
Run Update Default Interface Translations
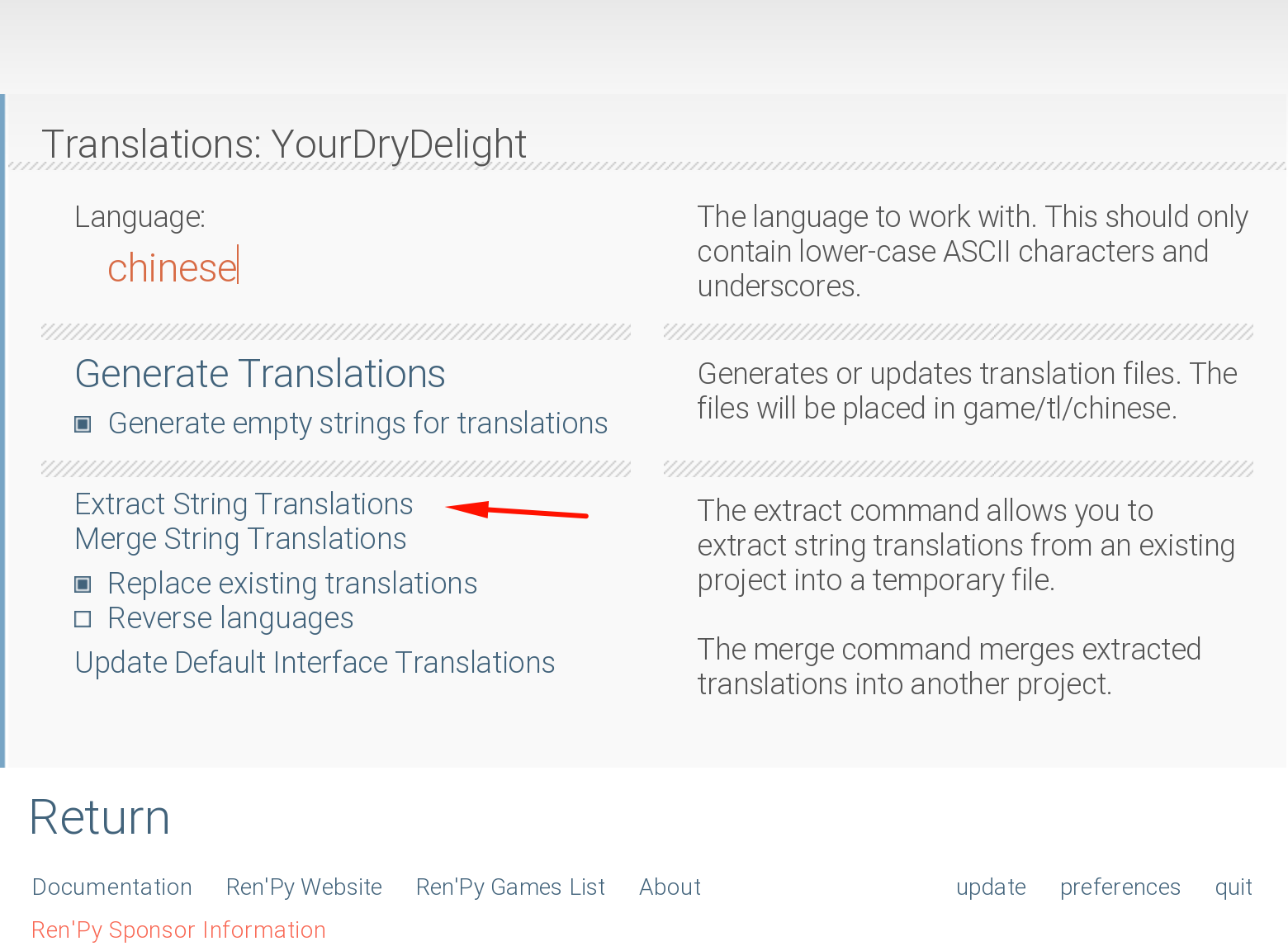coord(315,663)
